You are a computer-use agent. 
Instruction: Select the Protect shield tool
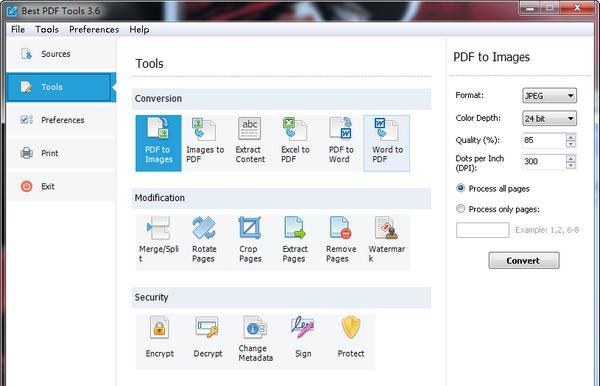coord(351,341)
